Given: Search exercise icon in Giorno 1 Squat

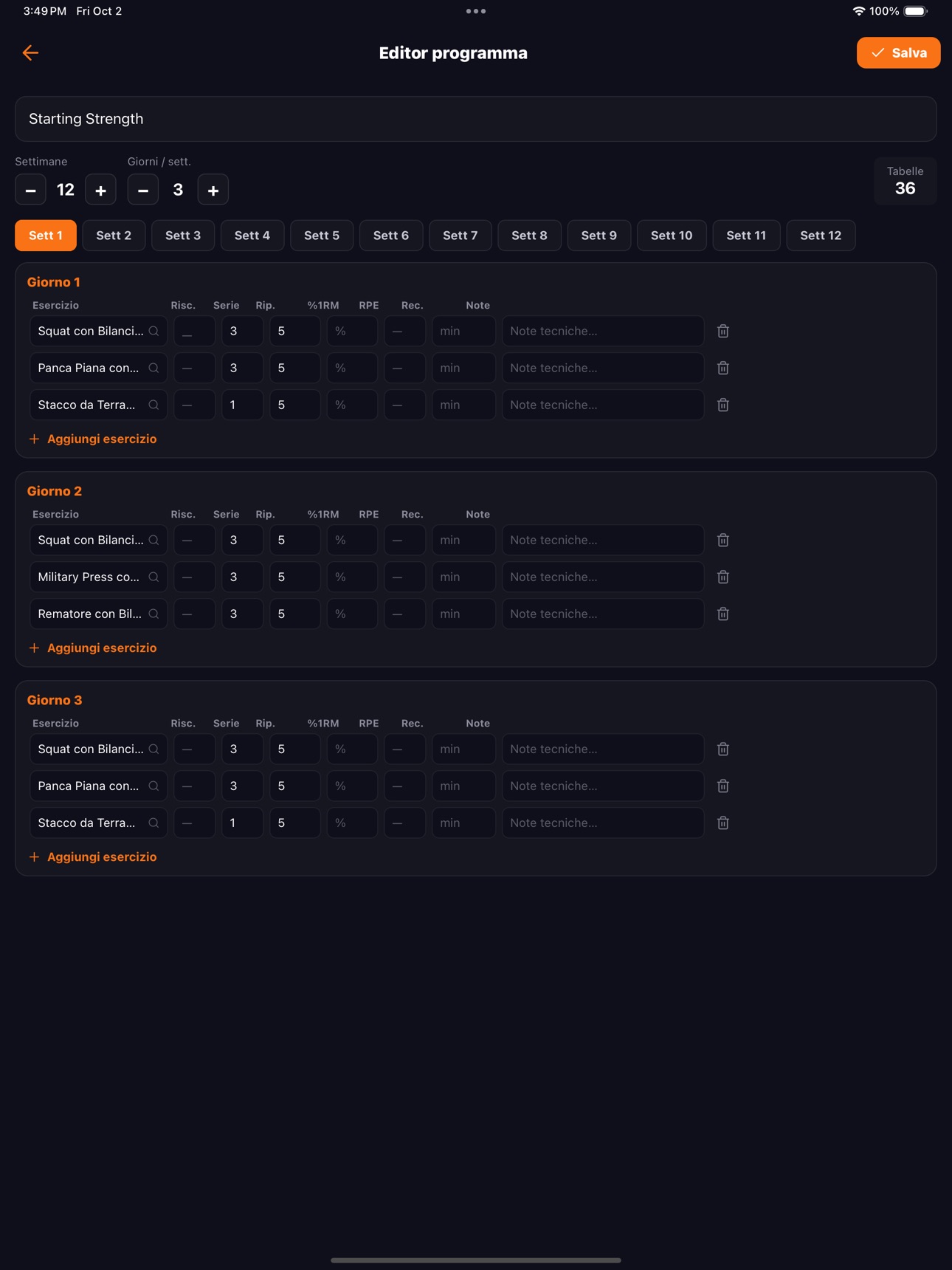Looking at the screenshot, I should point(154,331).
